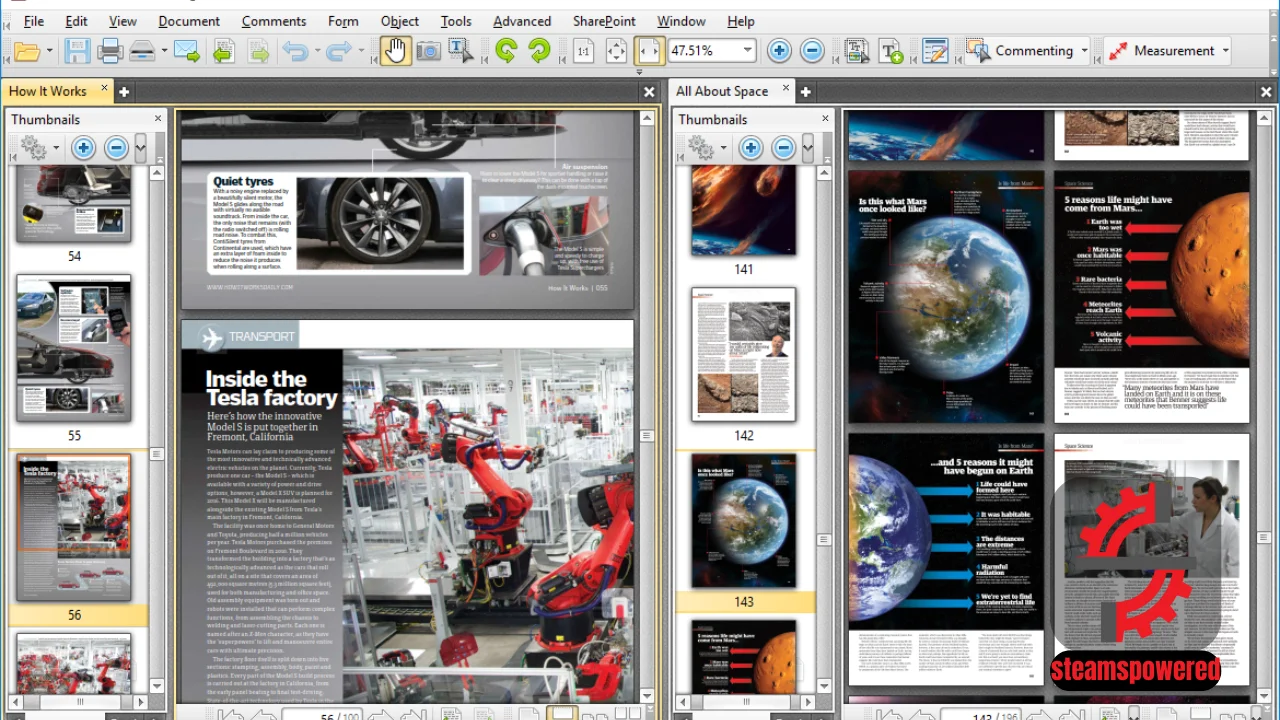
Task: Open the Object menu
Action: point(400,21)
